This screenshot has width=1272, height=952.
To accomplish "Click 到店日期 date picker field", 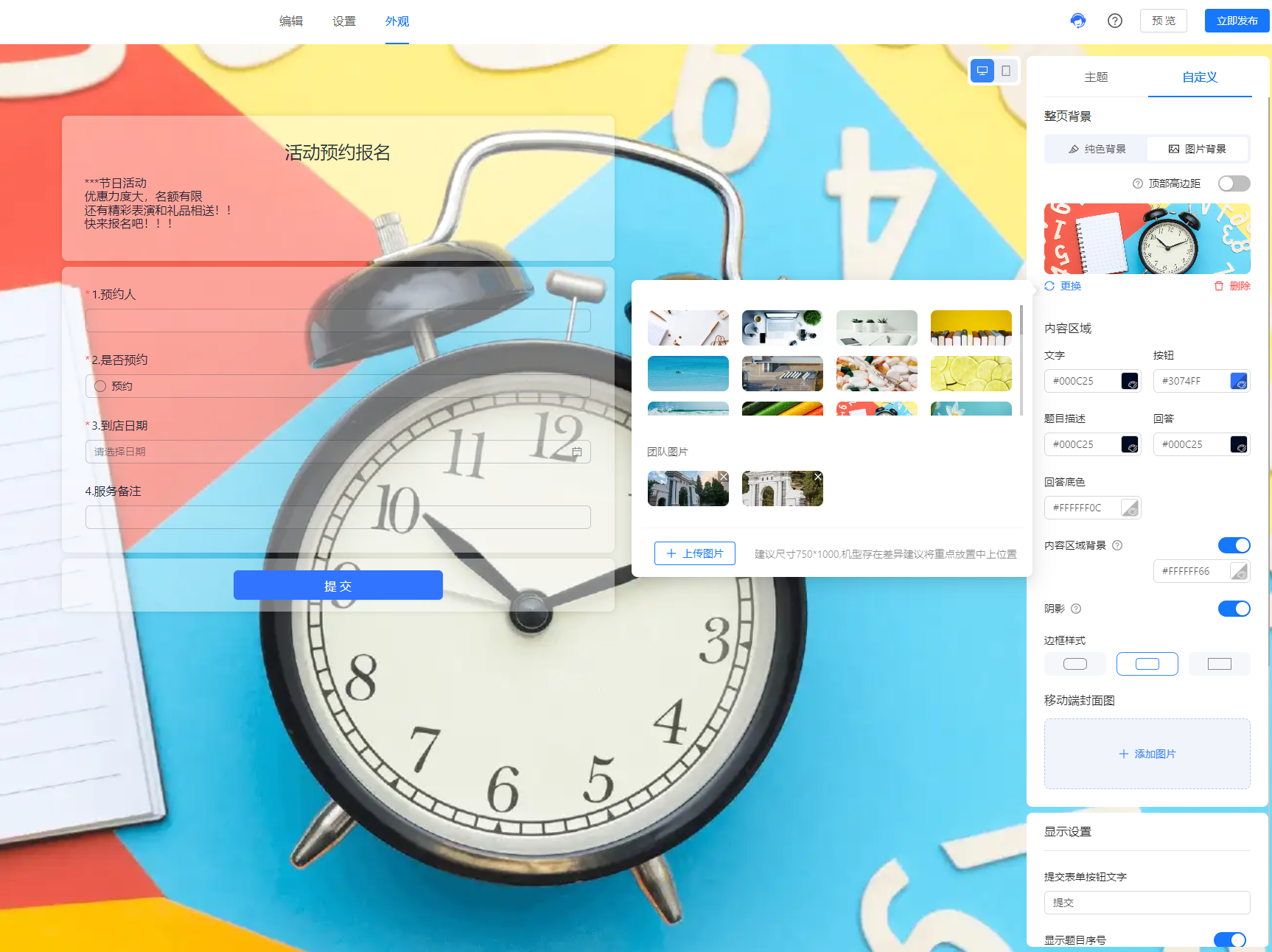I will point(338,452).
